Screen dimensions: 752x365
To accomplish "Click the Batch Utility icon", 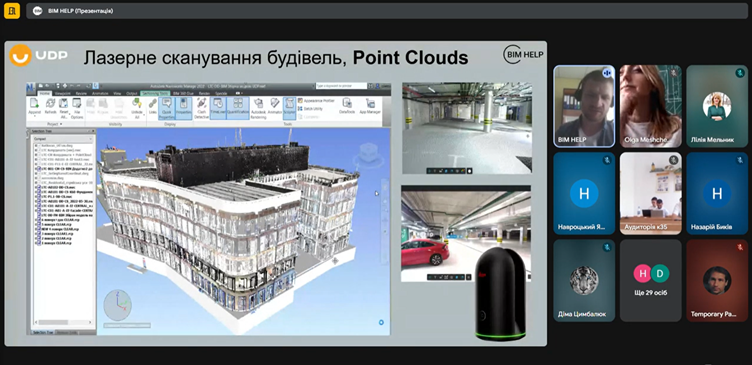I will tap(300, 108).
